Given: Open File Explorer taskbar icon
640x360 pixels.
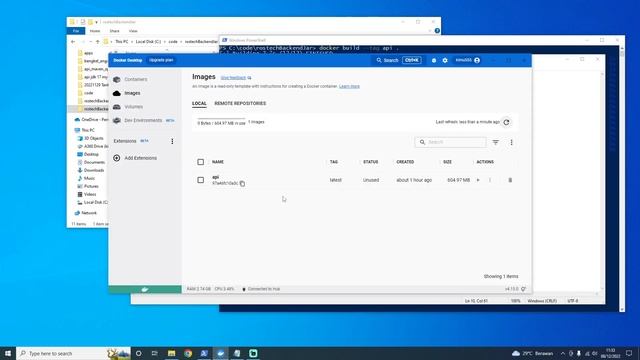Looking at the screenshot, I should (x=171, y=353).
